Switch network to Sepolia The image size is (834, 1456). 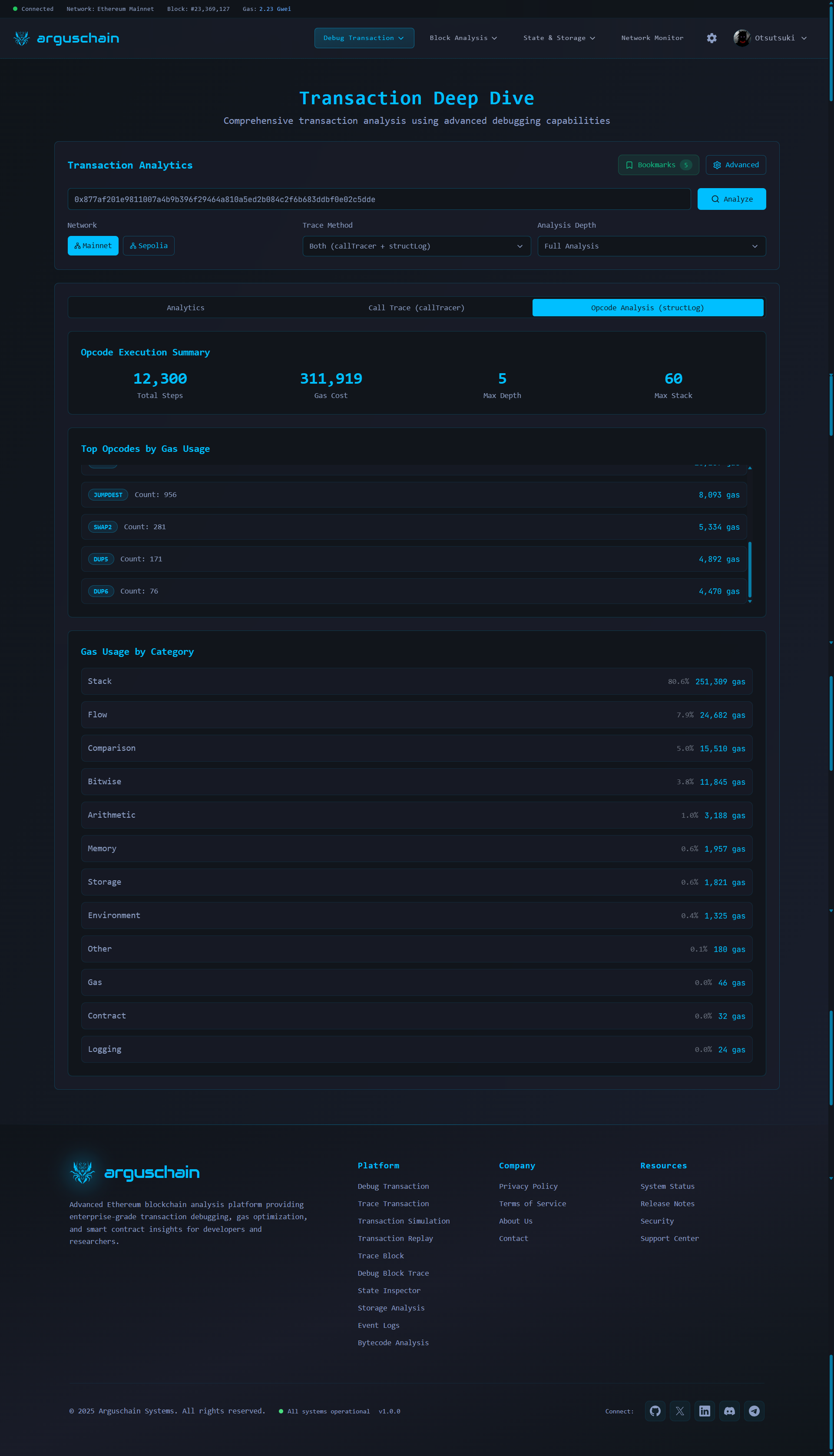click(149, 246)
